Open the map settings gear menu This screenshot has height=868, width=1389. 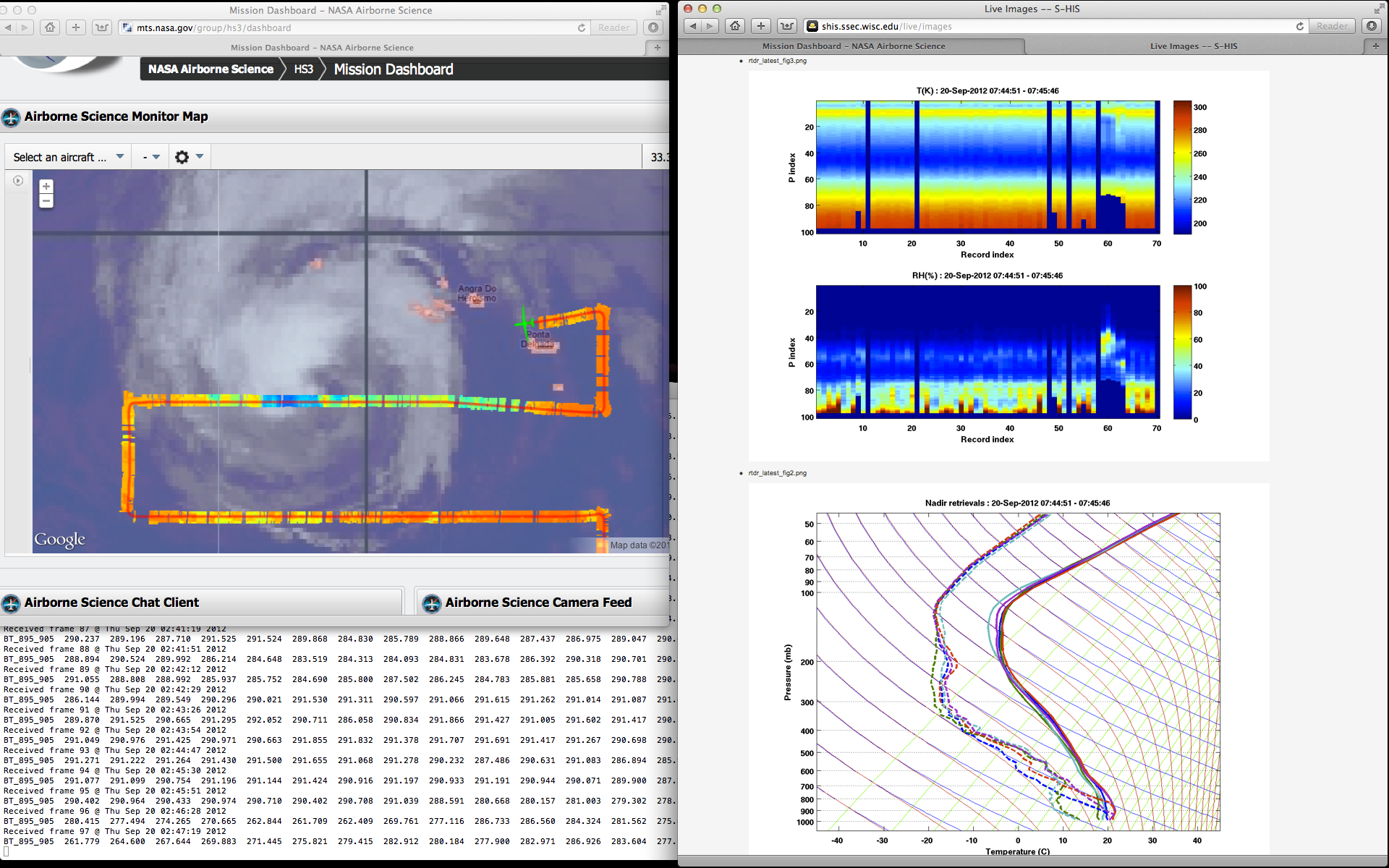(x=182, y=157)
